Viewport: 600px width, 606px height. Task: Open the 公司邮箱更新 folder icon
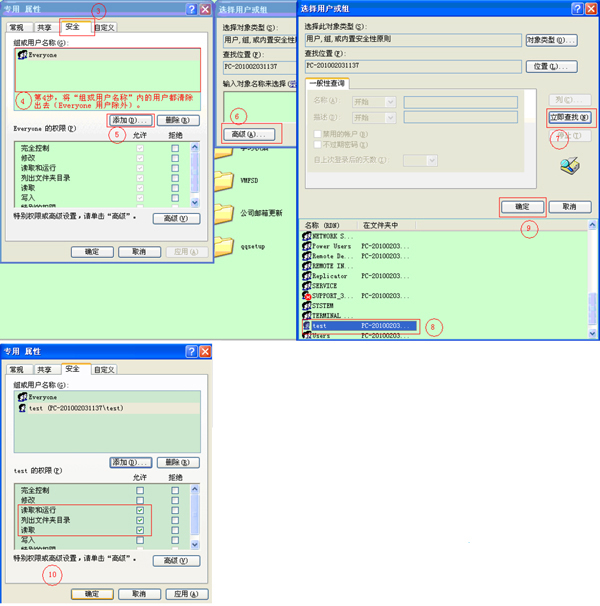(x=224, y=214)
